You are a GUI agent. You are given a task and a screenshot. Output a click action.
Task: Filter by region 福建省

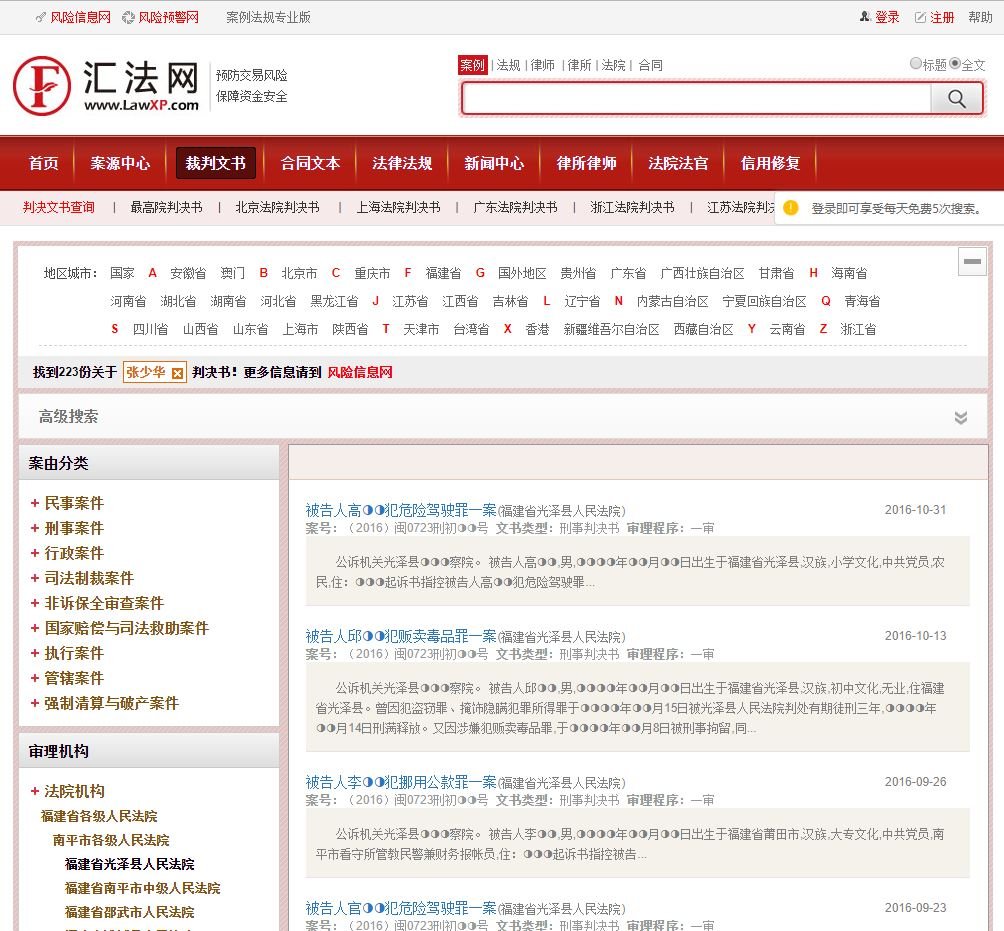[x=443, y=273]
